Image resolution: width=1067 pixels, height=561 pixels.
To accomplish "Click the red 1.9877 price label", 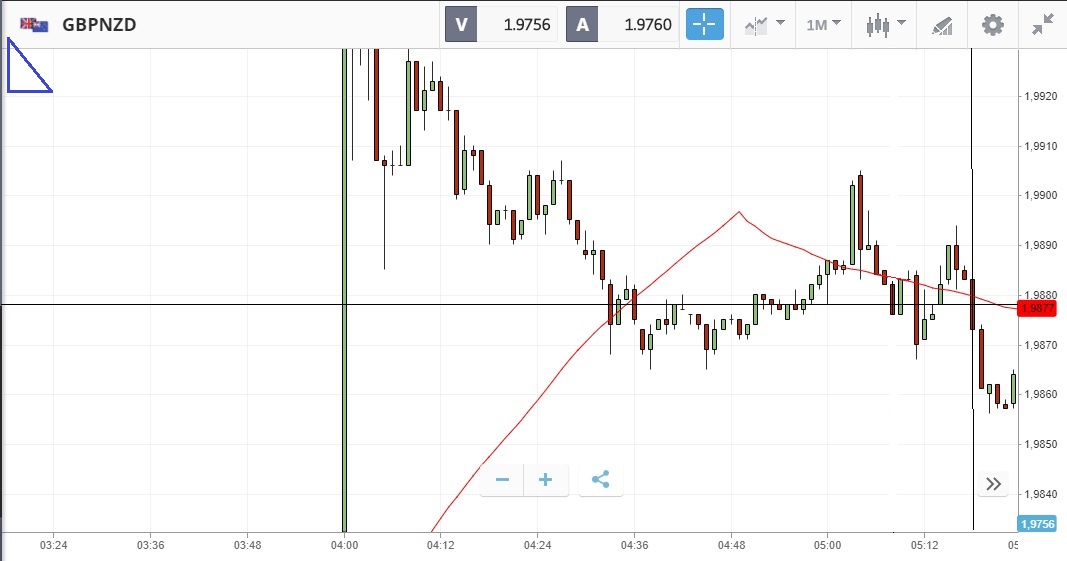I will [1038, 308].
